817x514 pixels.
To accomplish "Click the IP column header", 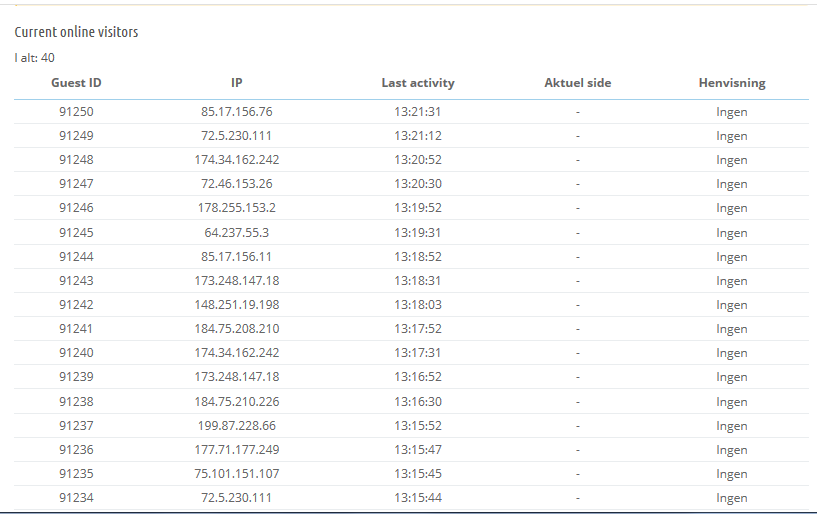I will coord(237,83).
